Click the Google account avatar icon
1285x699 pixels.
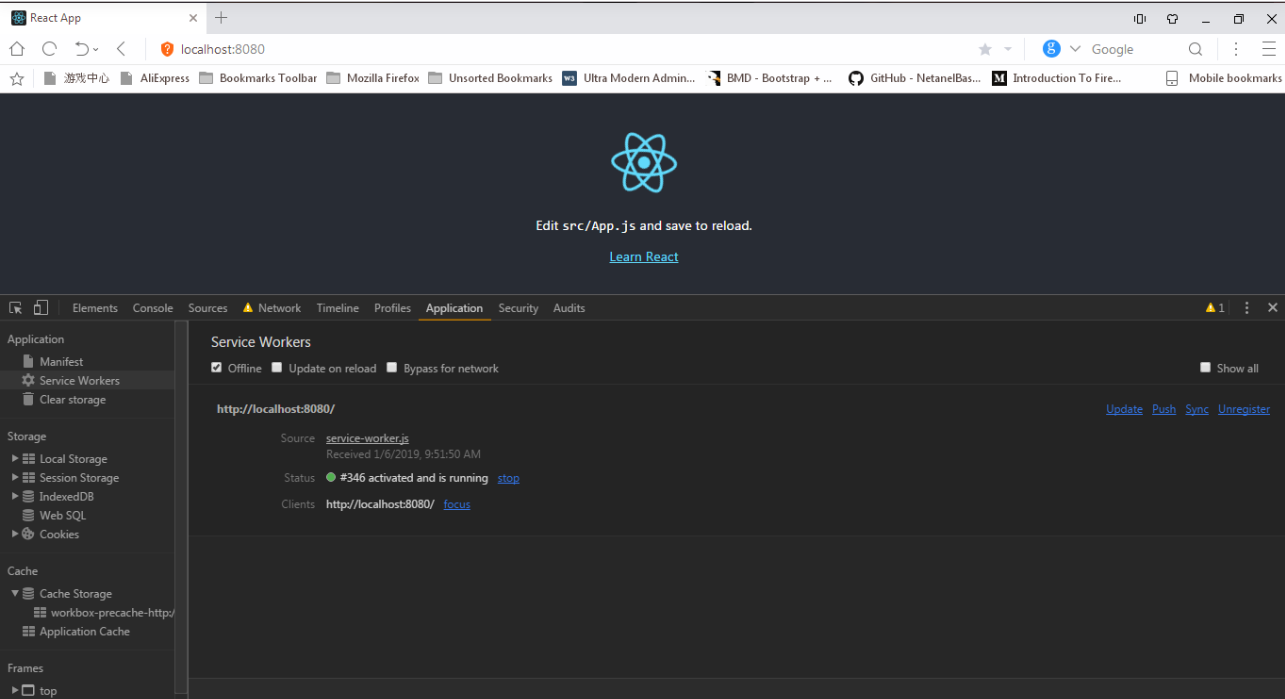(1051, 49)
